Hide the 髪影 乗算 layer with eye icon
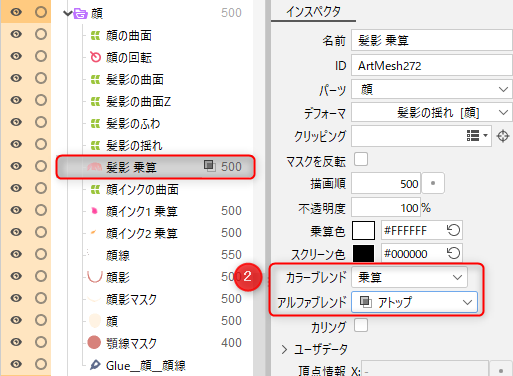This screenshot has height=376, width=513. tap(16, 166)
